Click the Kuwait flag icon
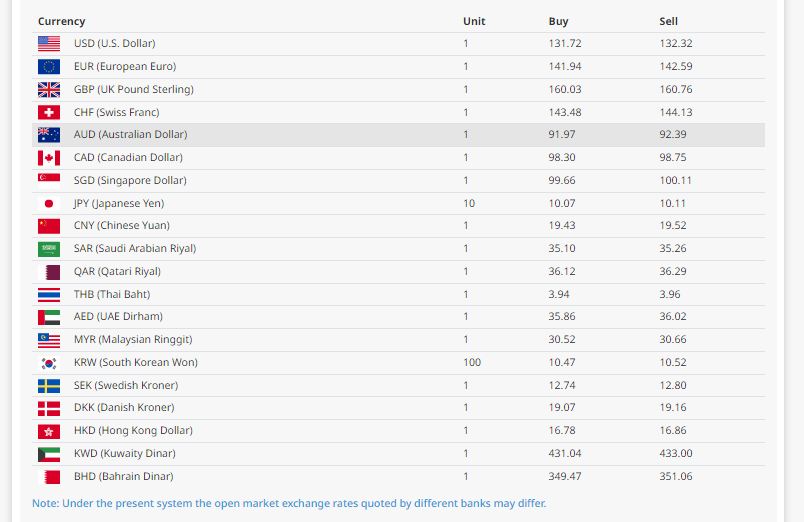Image resolution: width=804 pixels, height=522 pixels. [49, 454]
